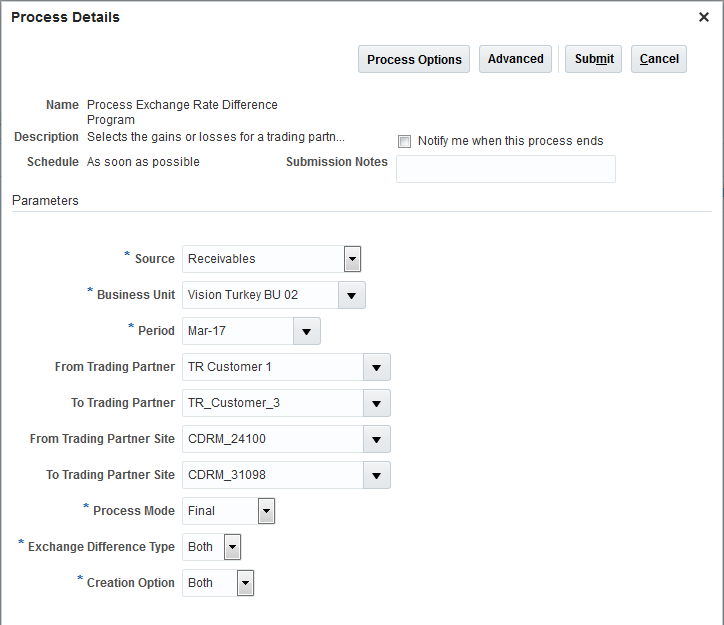Open To Trading Partner dropdown arrow

[x=376, y=403]
